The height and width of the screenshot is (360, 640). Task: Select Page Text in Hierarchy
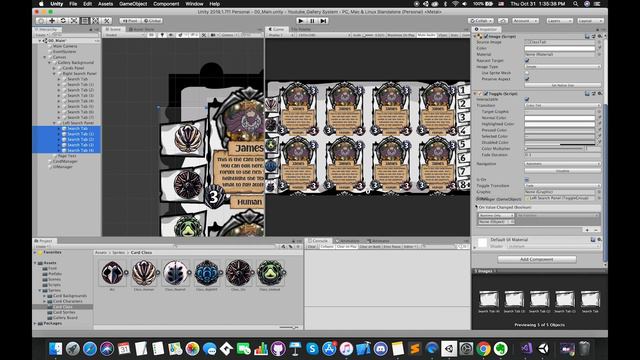point(67,156)
